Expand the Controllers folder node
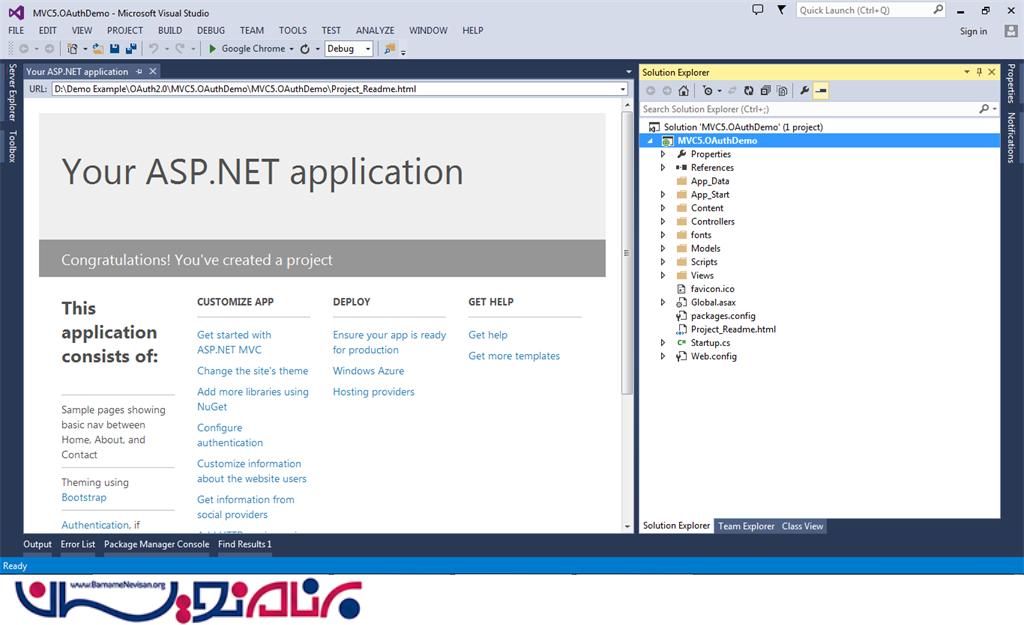 coord(663,222)
